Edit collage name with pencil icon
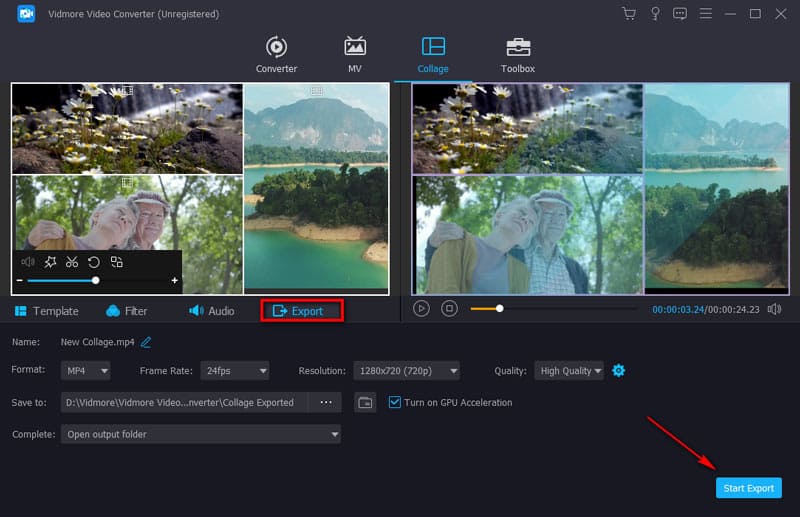 146,342
